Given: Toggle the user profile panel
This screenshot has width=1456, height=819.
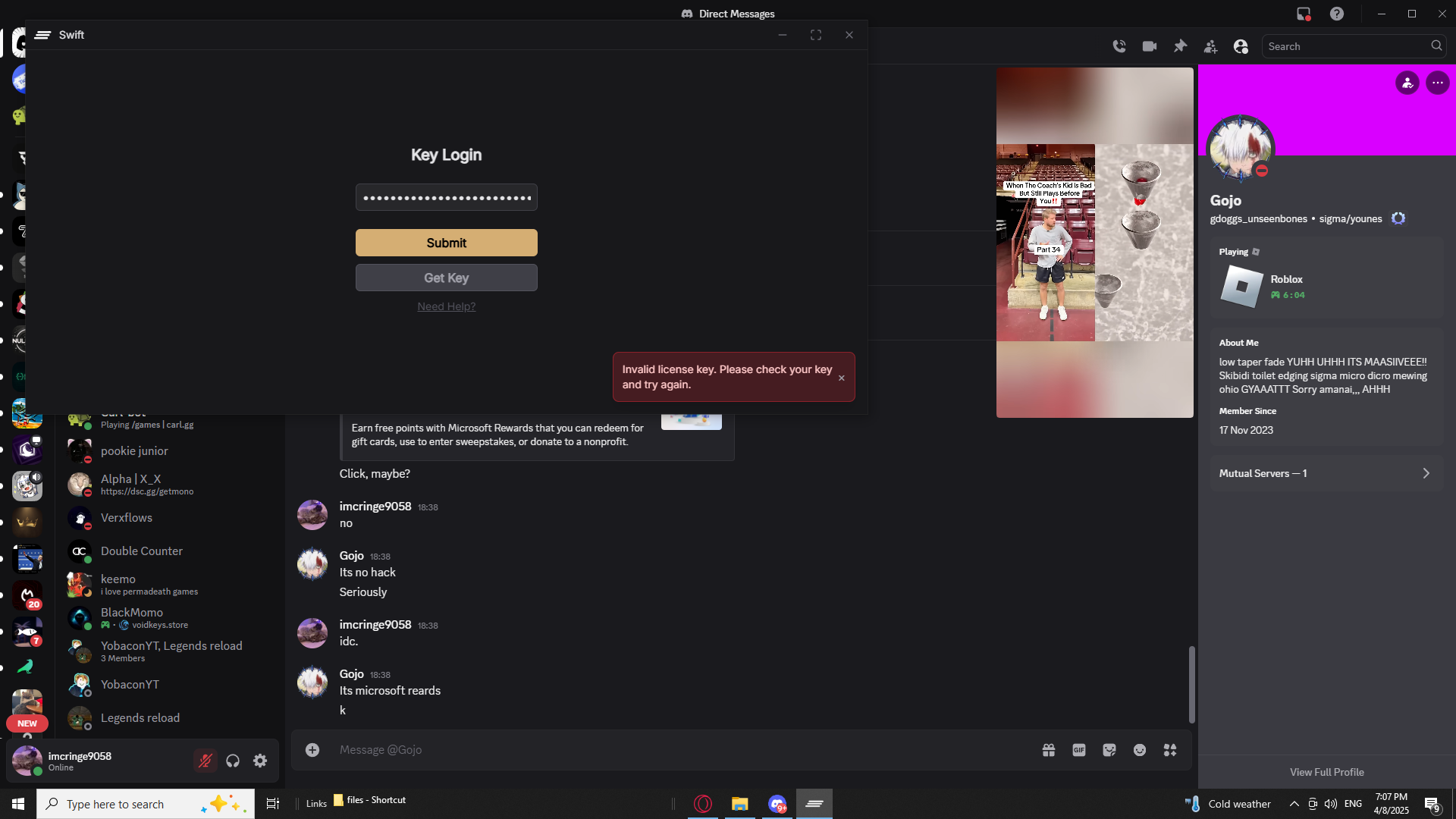Looking at the screenshot, I should tap(1241, 46).
